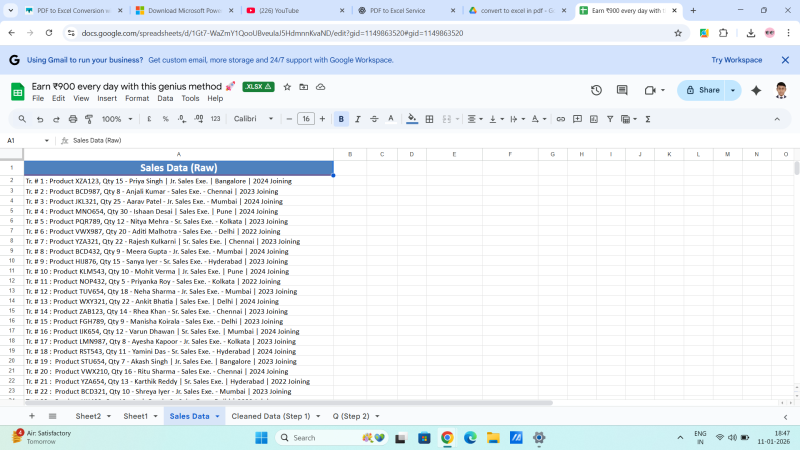Image resolution: width=800 pixels, height=450 pixels.
Task: Open the fill colour picker
Action: (412, 119)
